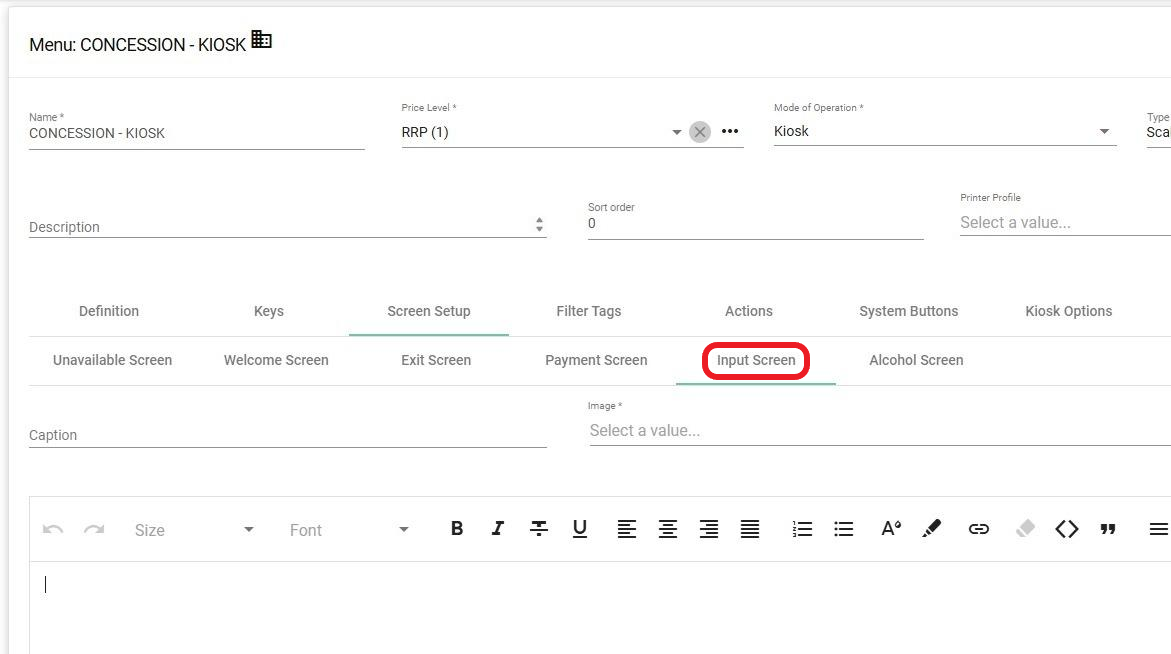Open the text color picker icon
Viewport: 1171px width, 654px height.
(x=889, y=529)
